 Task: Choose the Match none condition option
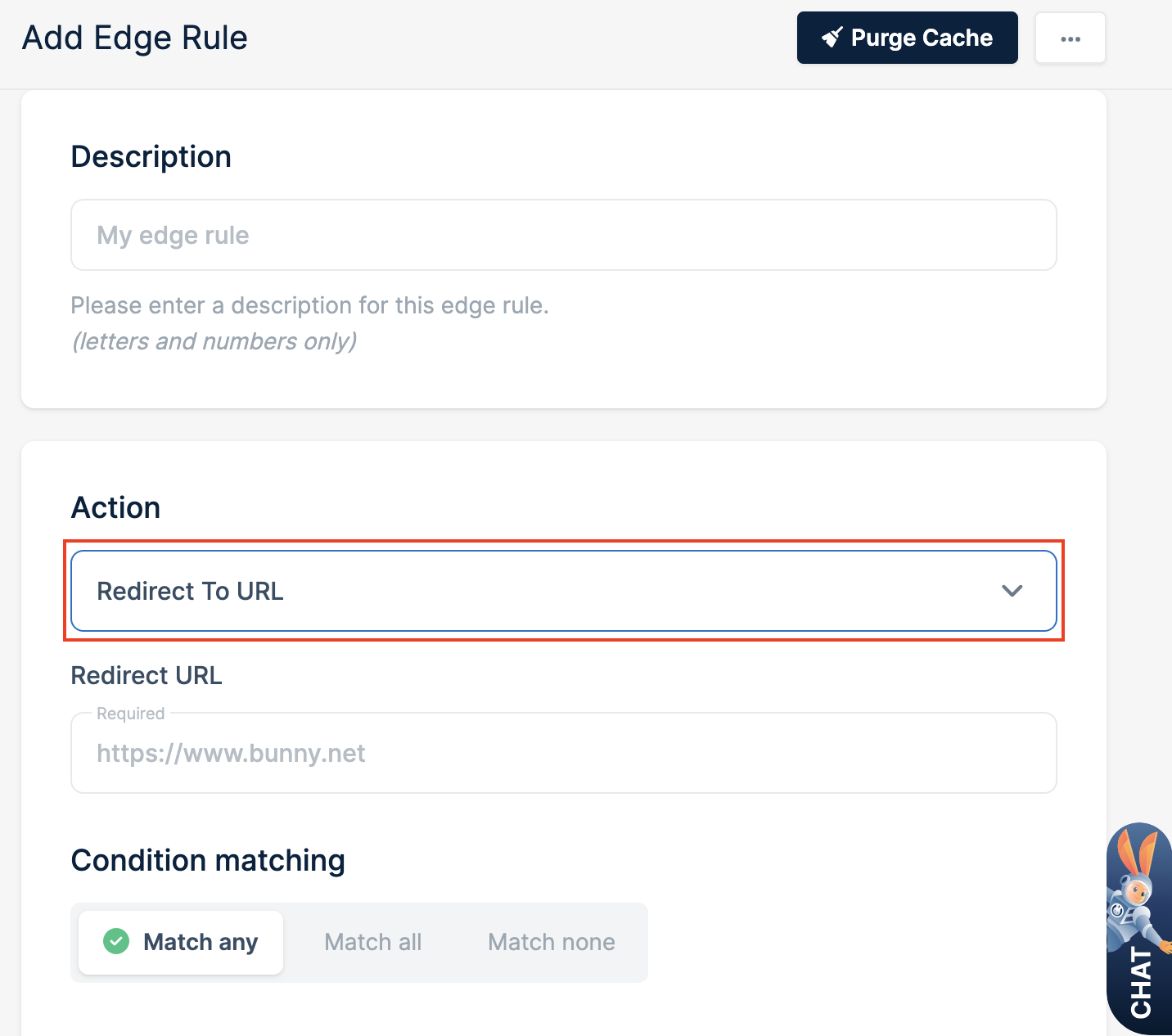click(x=552, y=942)
